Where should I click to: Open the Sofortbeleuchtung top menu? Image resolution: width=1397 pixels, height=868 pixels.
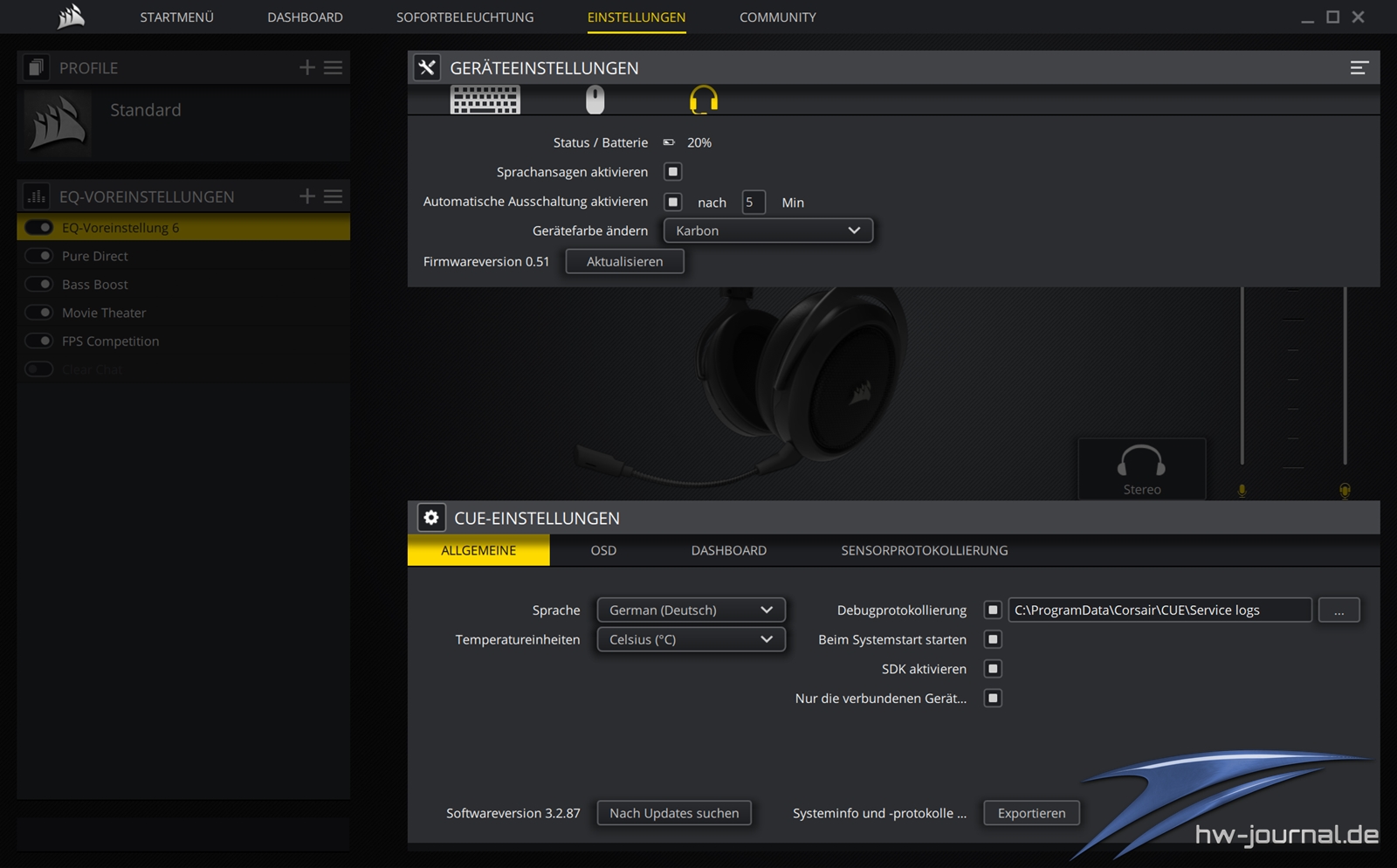click(x=465, y=17)
